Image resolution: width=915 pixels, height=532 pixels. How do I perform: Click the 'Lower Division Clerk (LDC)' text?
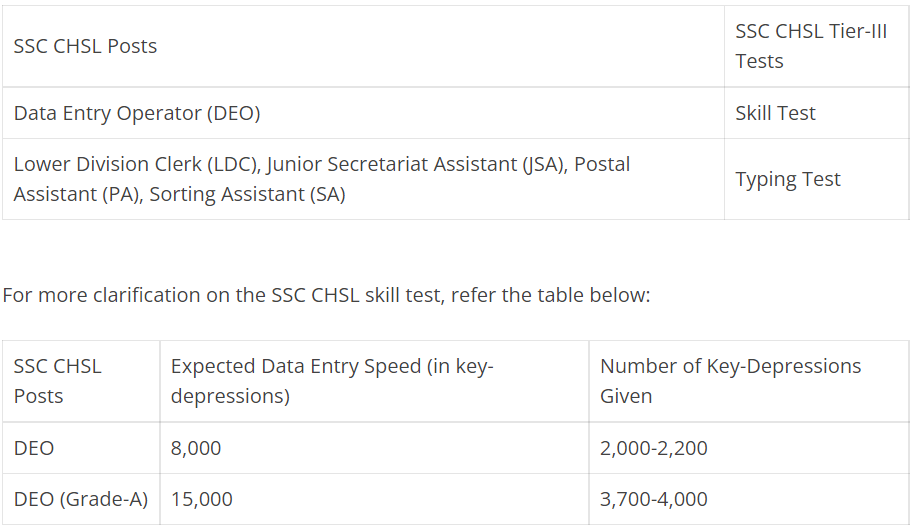click(x=137, y=164)
